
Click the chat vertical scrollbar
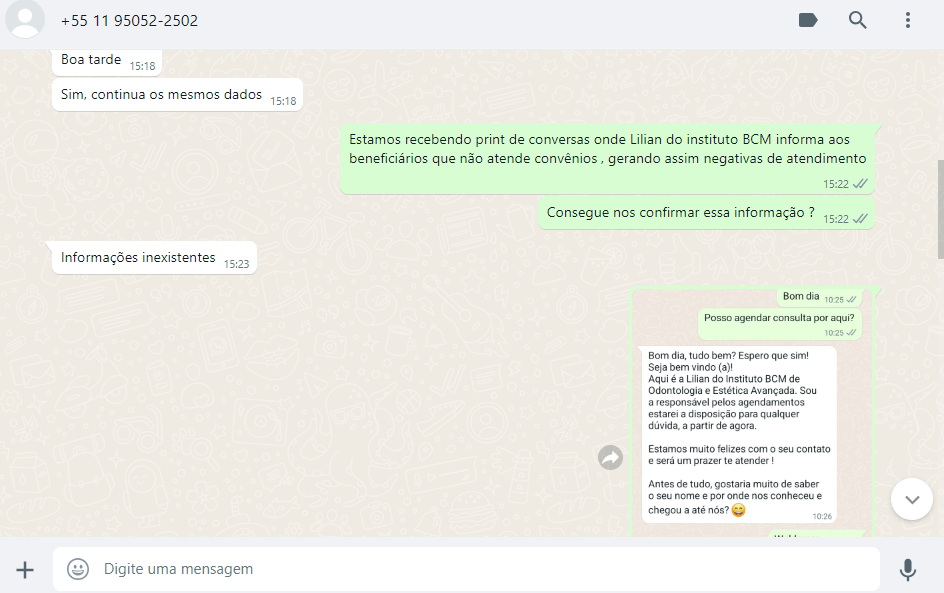940,210
